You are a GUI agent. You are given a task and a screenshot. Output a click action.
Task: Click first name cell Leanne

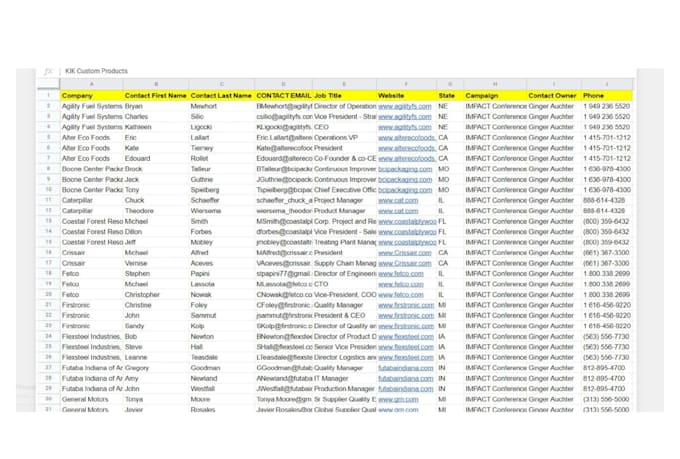tap(156, 357)
